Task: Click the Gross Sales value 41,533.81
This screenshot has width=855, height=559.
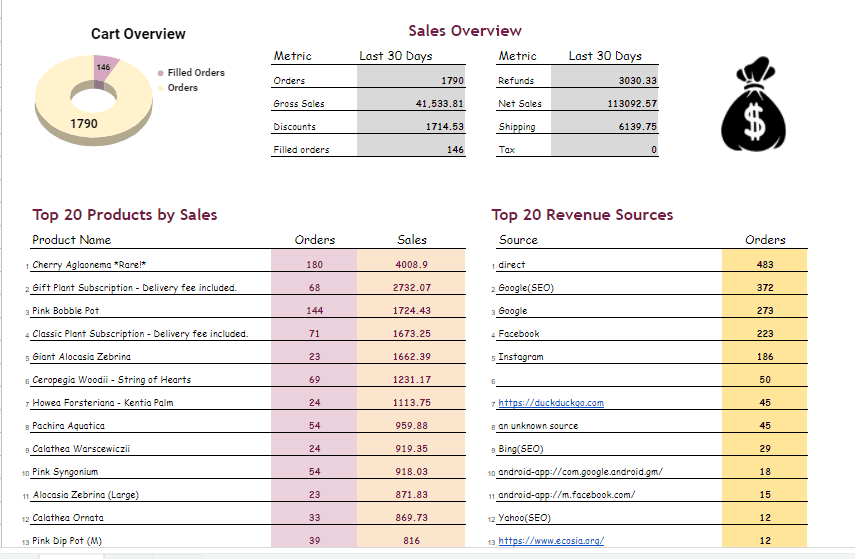Action: pyautogui.click(x=411, y=100)
